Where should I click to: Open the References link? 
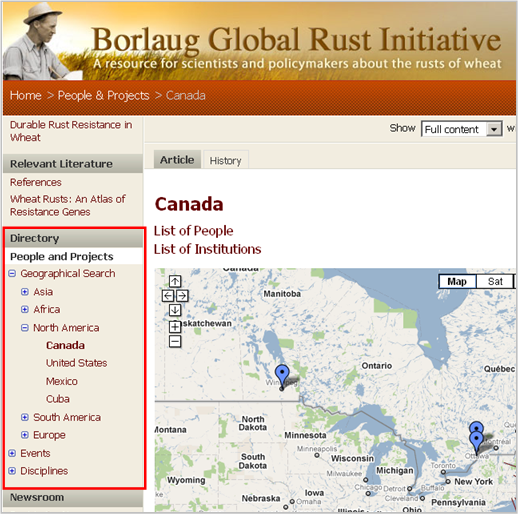36,182
